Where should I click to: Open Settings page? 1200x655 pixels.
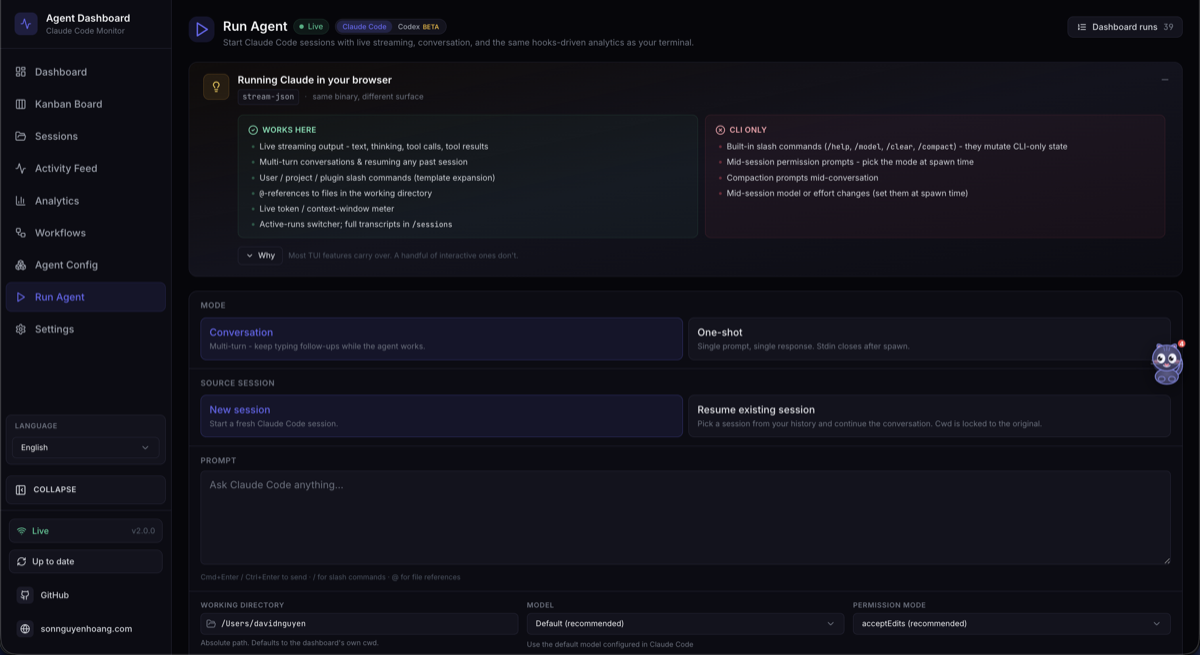[86, 329]
